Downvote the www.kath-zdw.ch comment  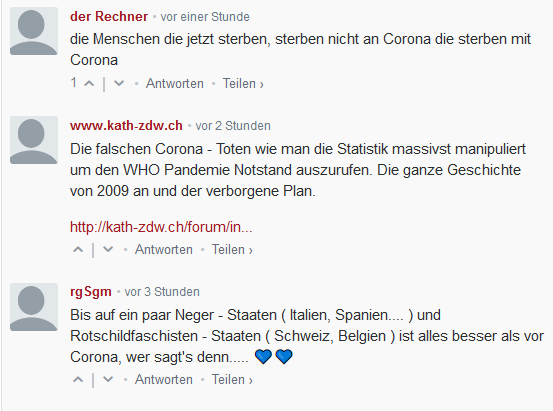(108, 250)
